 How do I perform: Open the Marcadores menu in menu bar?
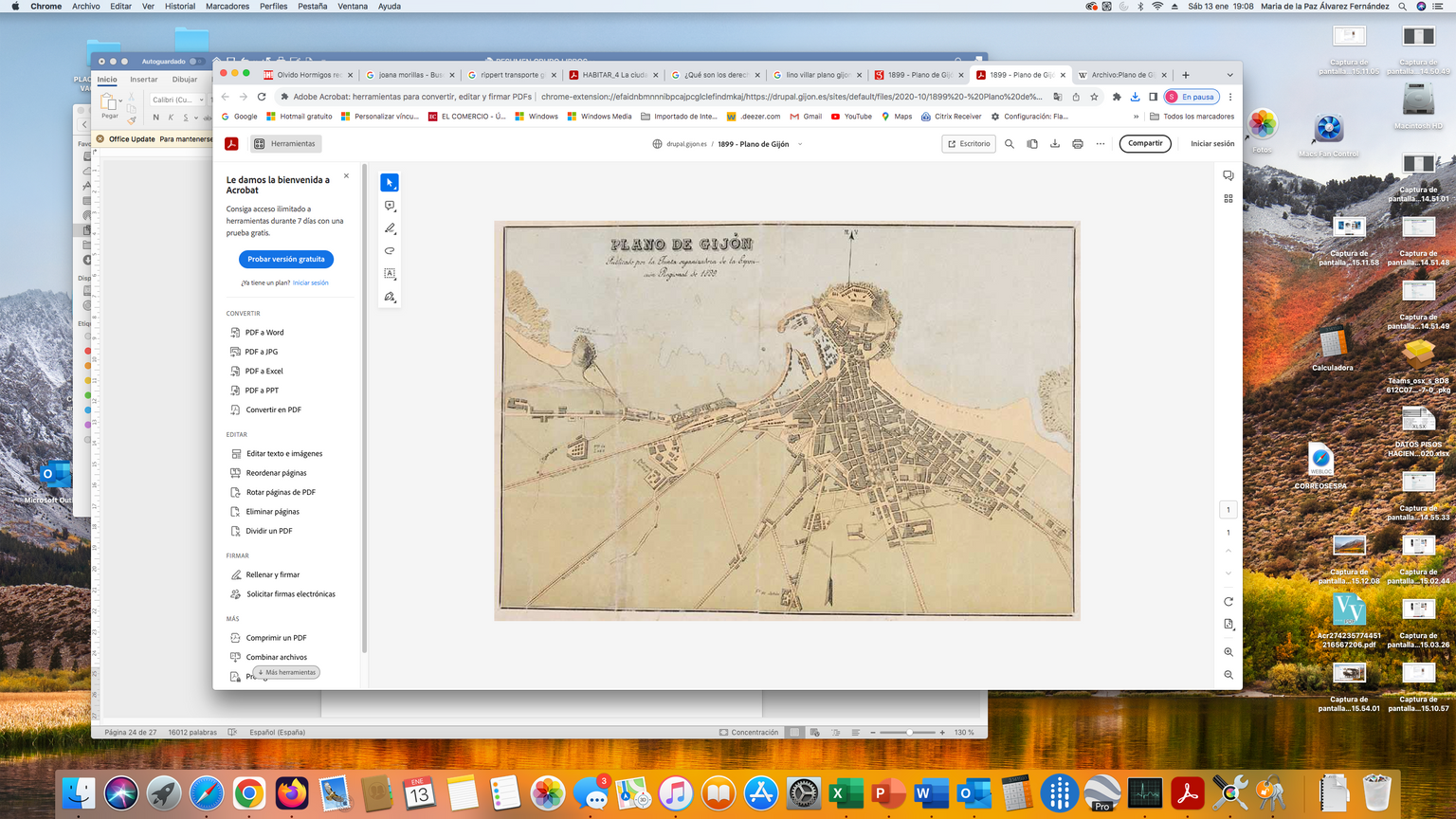point(227,6)
